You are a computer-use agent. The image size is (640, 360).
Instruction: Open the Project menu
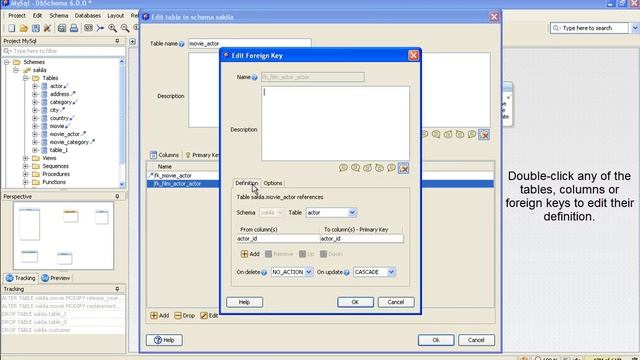click(17, 16)
